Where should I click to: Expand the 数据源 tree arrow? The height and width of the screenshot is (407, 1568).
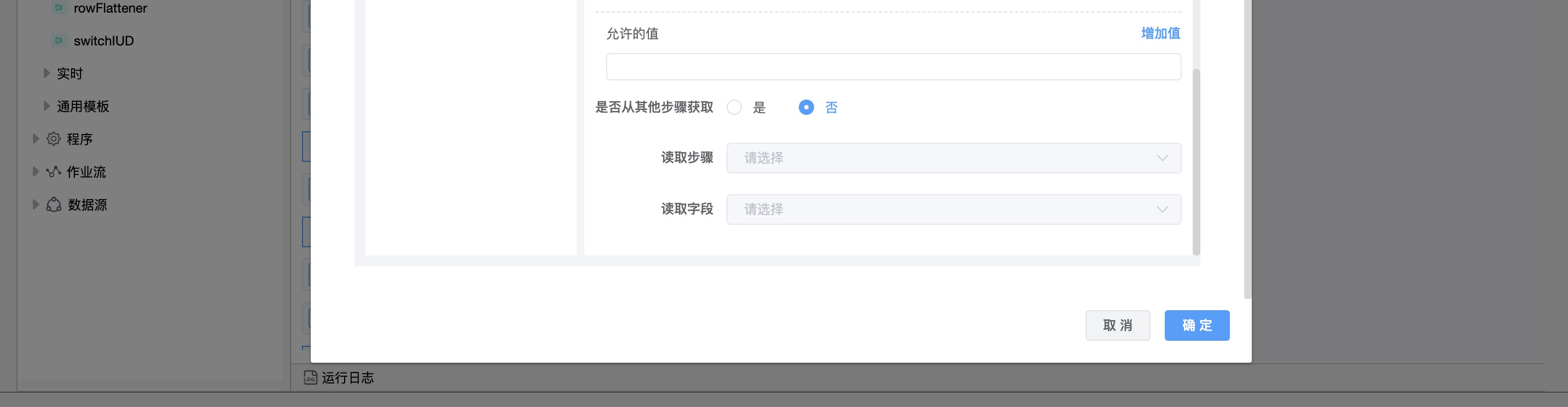coord(36,205)
